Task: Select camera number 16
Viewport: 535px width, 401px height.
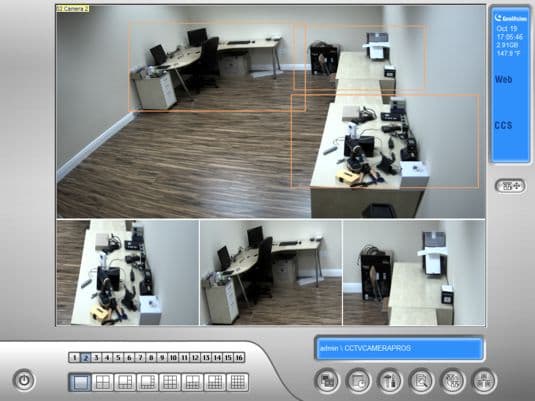Action: [239, 357]
